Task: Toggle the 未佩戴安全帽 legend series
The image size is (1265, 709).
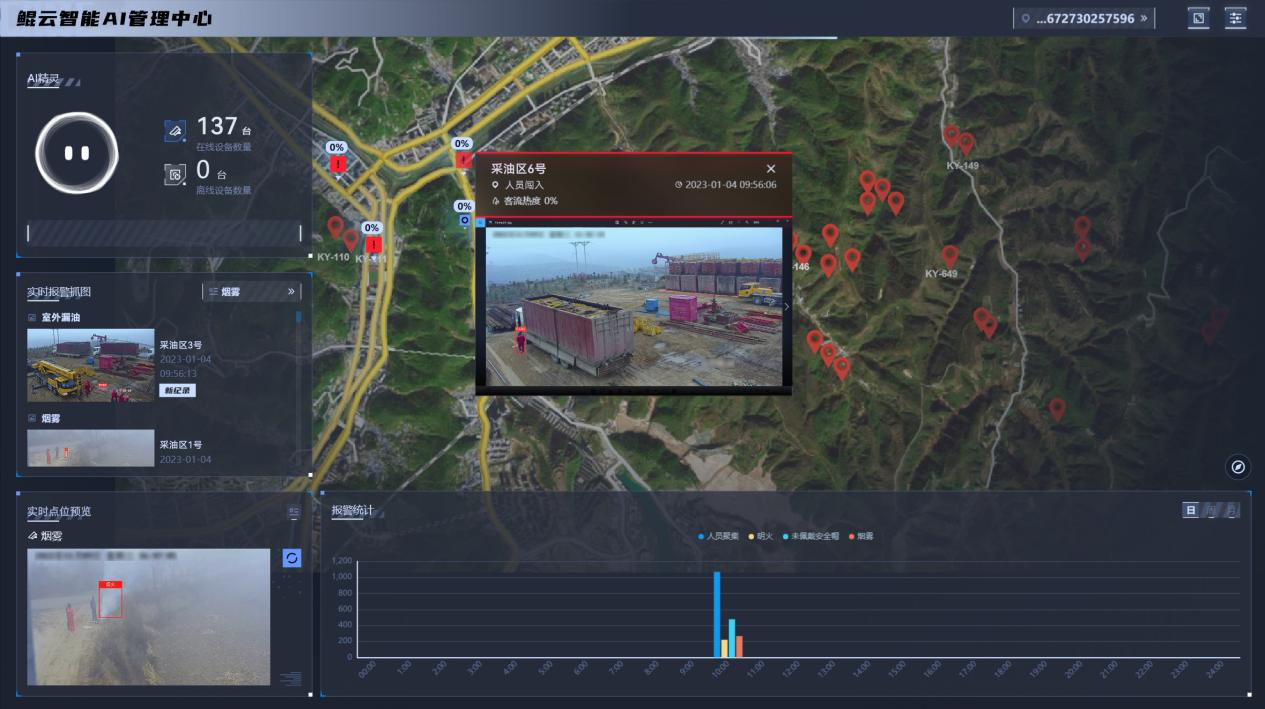Action: pyautogui.click(x=811, y=536)
